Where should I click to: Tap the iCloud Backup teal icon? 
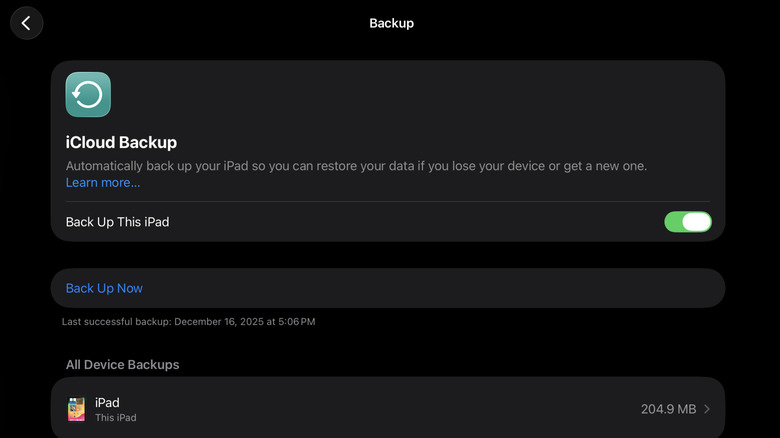88,95
